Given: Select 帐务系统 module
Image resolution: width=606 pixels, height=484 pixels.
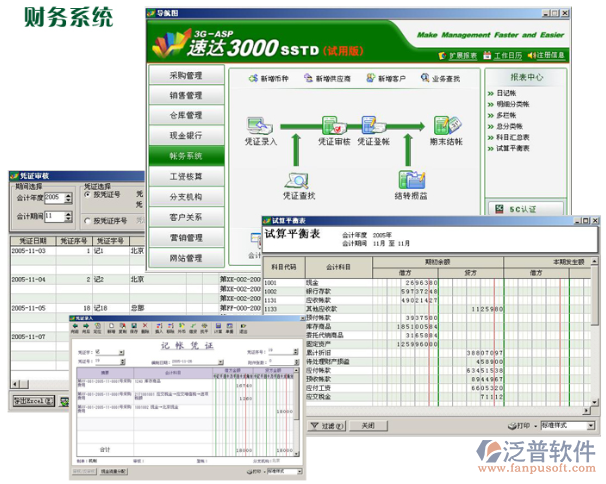Looking at the screenshot, I should [186, 156].
